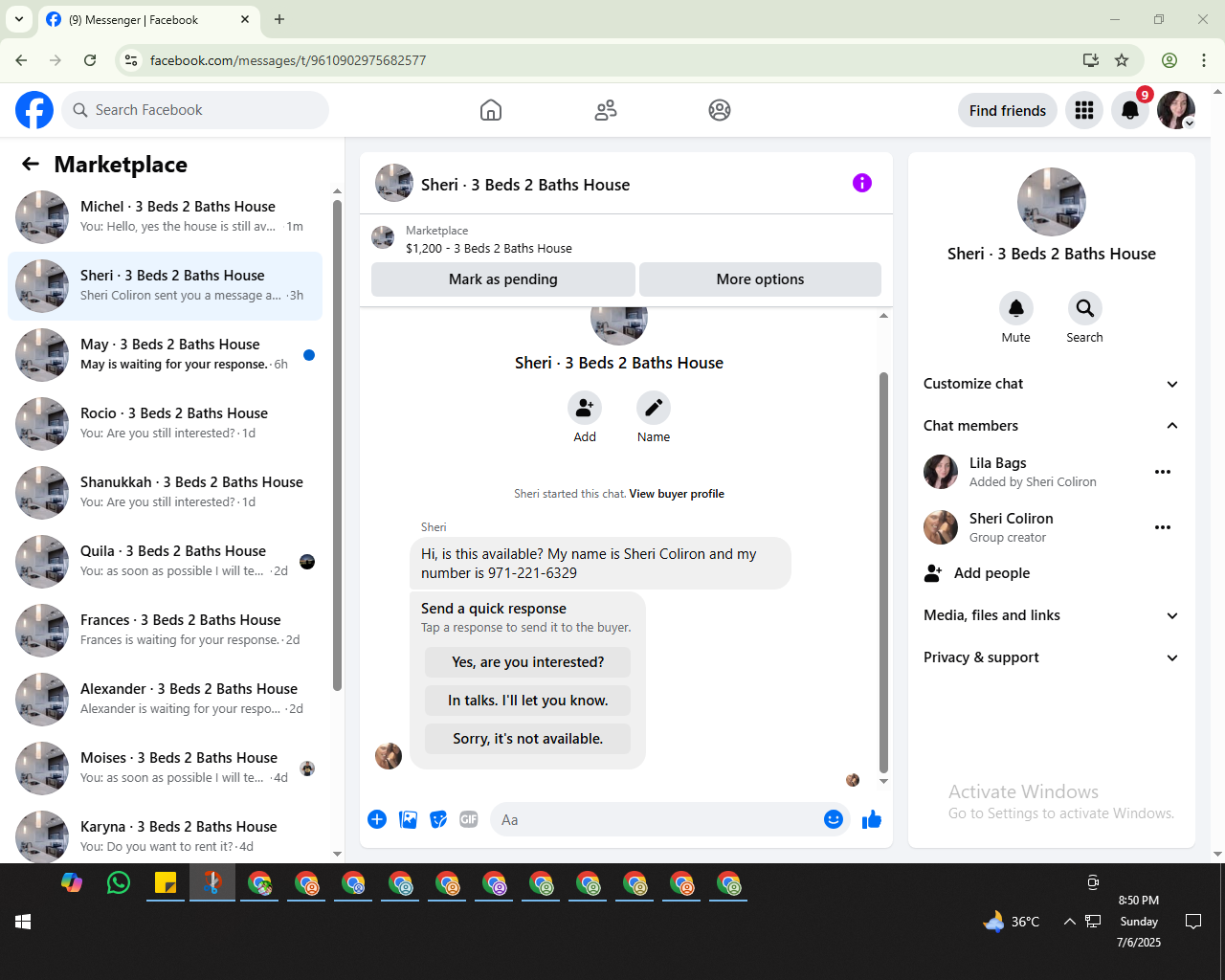Send a thumbs up like
The height and width of the screenshot is (980, 1225).
click(x=872, y=819)
